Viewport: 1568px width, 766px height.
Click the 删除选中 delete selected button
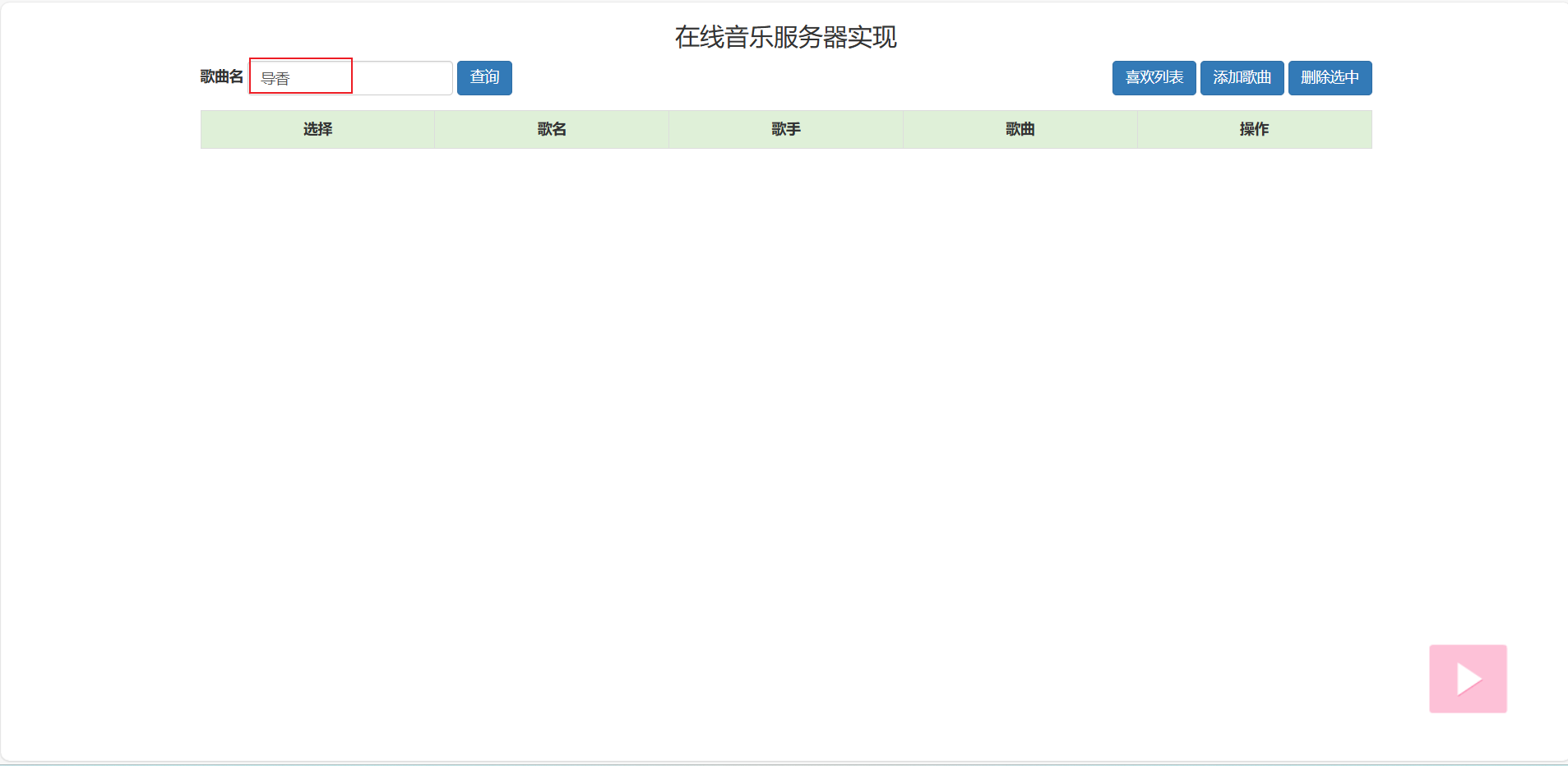click(x=1330, y=78)
